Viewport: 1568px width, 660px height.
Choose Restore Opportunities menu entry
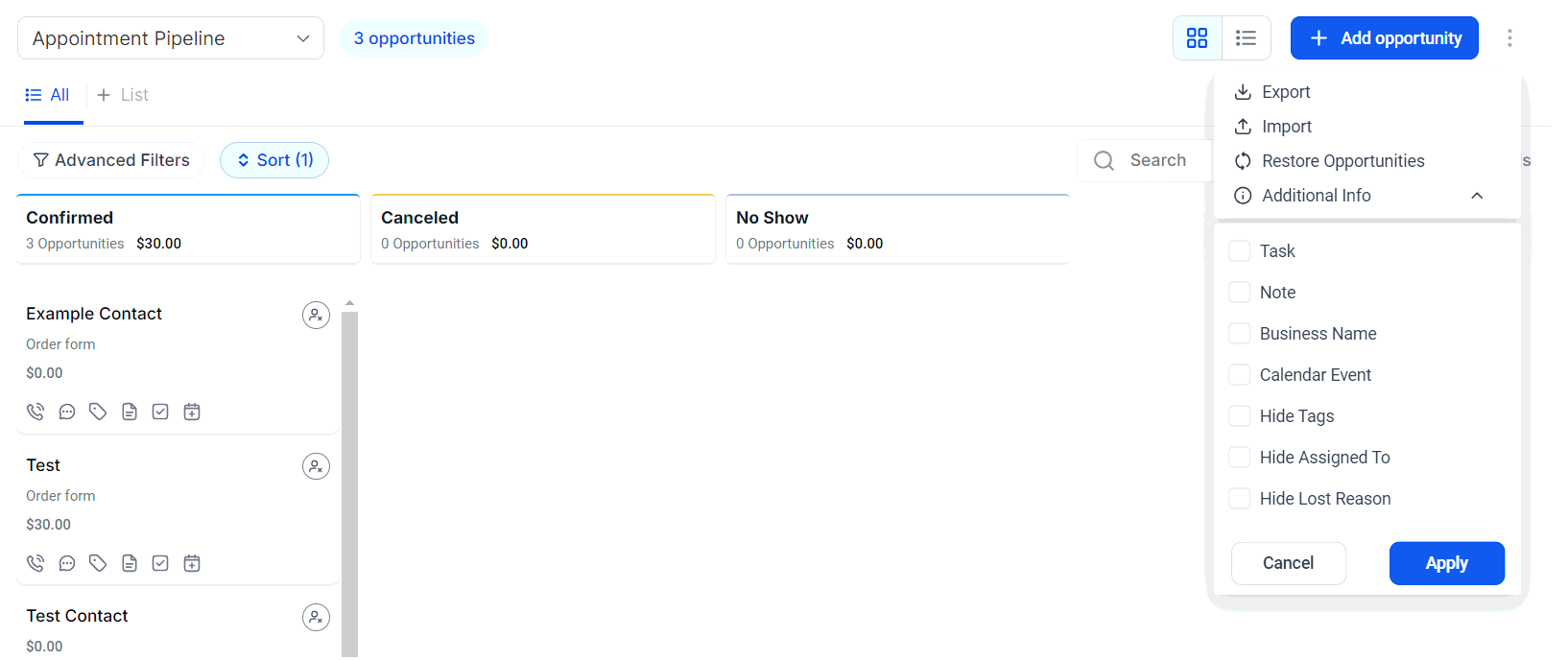click(1342, 161)
